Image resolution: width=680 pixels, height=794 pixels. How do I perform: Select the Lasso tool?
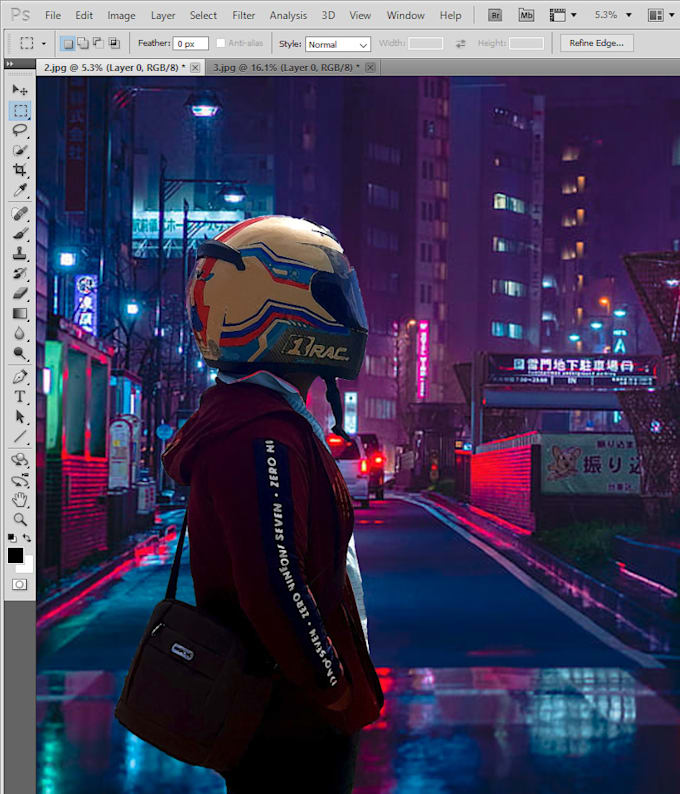[x=20, y=131]
